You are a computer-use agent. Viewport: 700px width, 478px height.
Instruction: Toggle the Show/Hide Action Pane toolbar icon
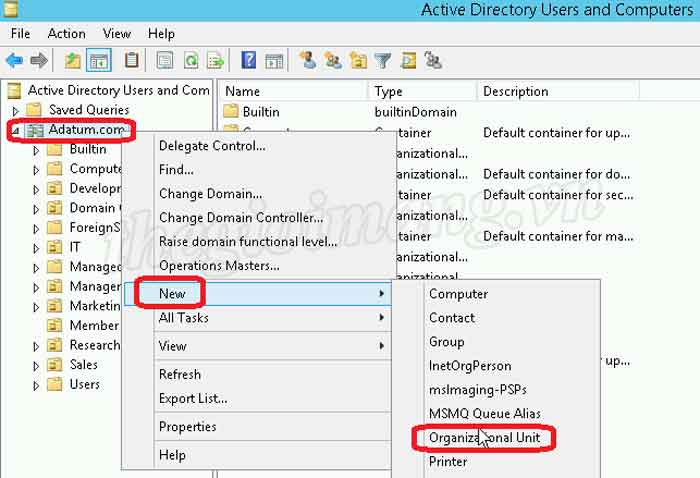pyautogui.click(x=274, y=61)
